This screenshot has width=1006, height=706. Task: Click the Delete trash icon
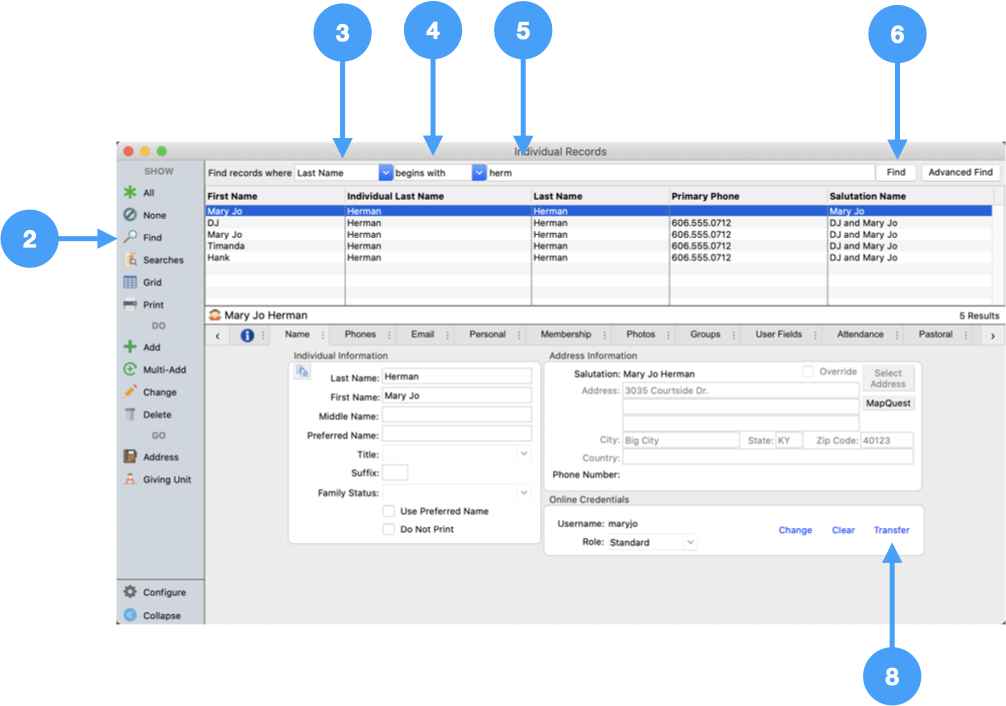pos(130,414)
